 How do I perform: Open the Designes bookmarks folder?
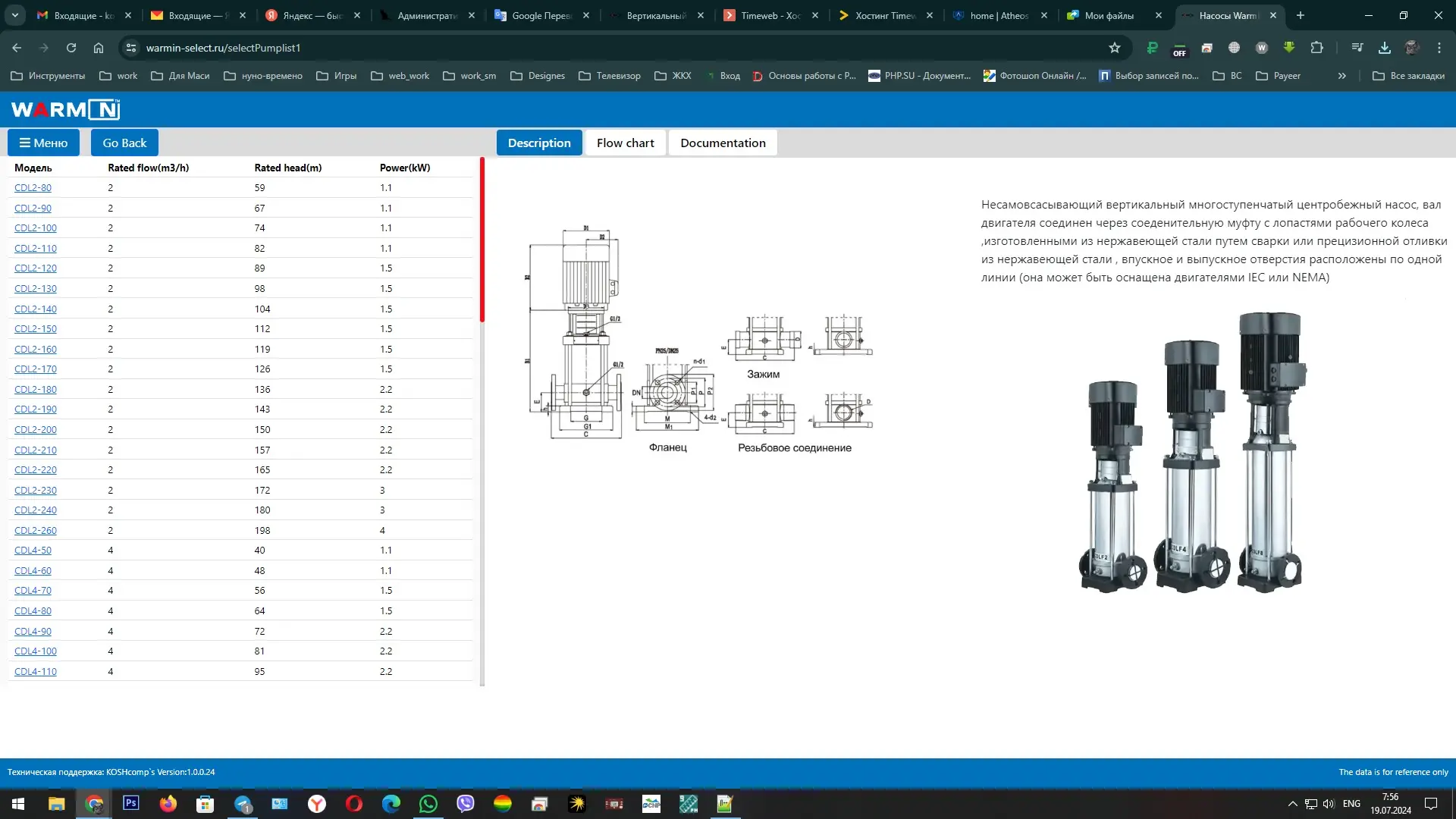(538, 76)
